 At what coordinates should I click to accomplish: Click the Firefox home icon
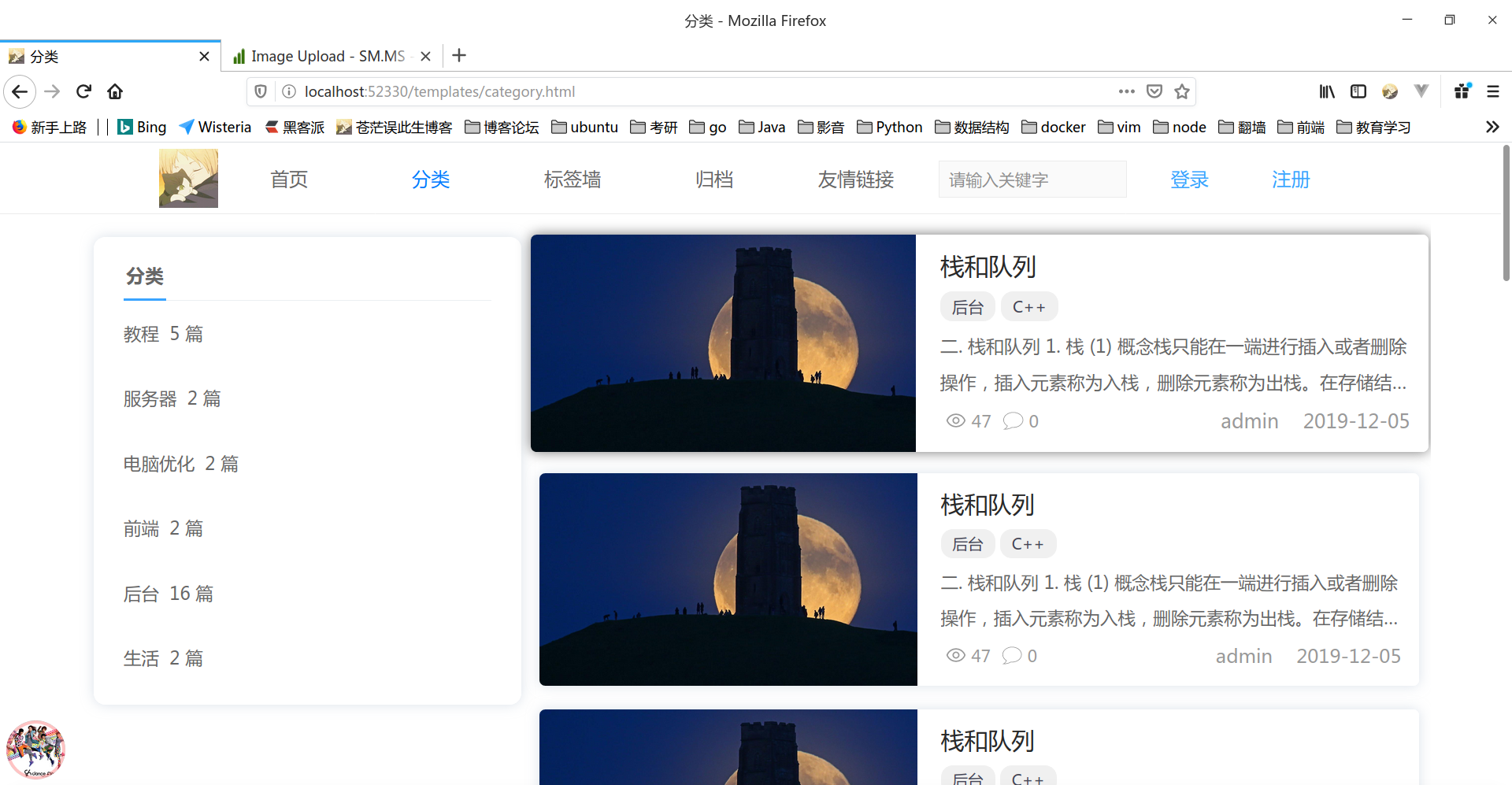[x=114, y=91]
